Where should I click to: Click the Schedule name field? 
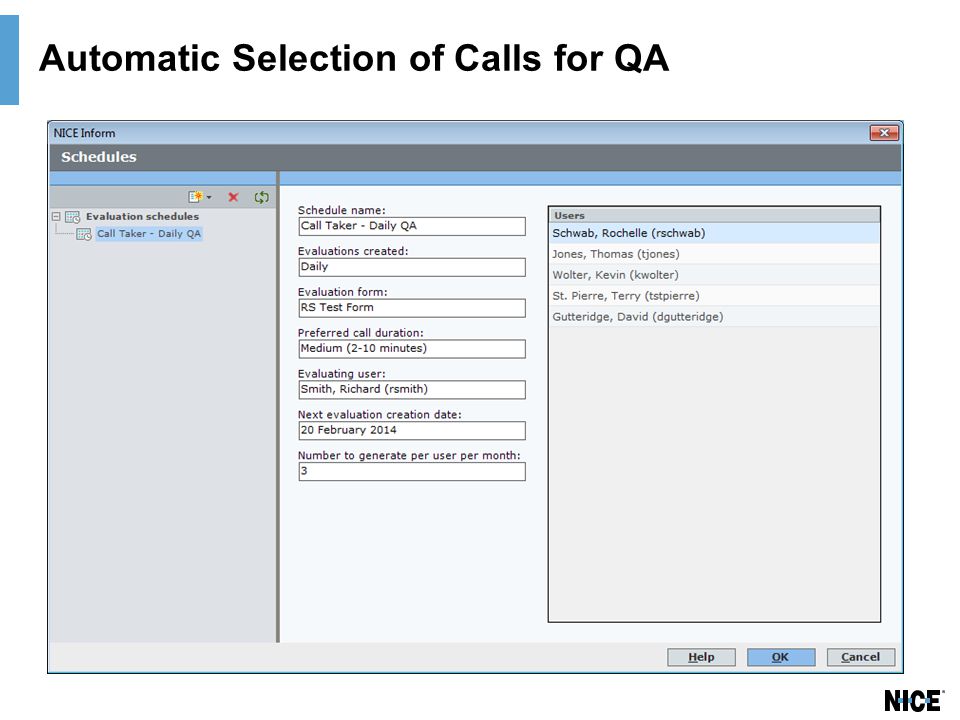412,226
